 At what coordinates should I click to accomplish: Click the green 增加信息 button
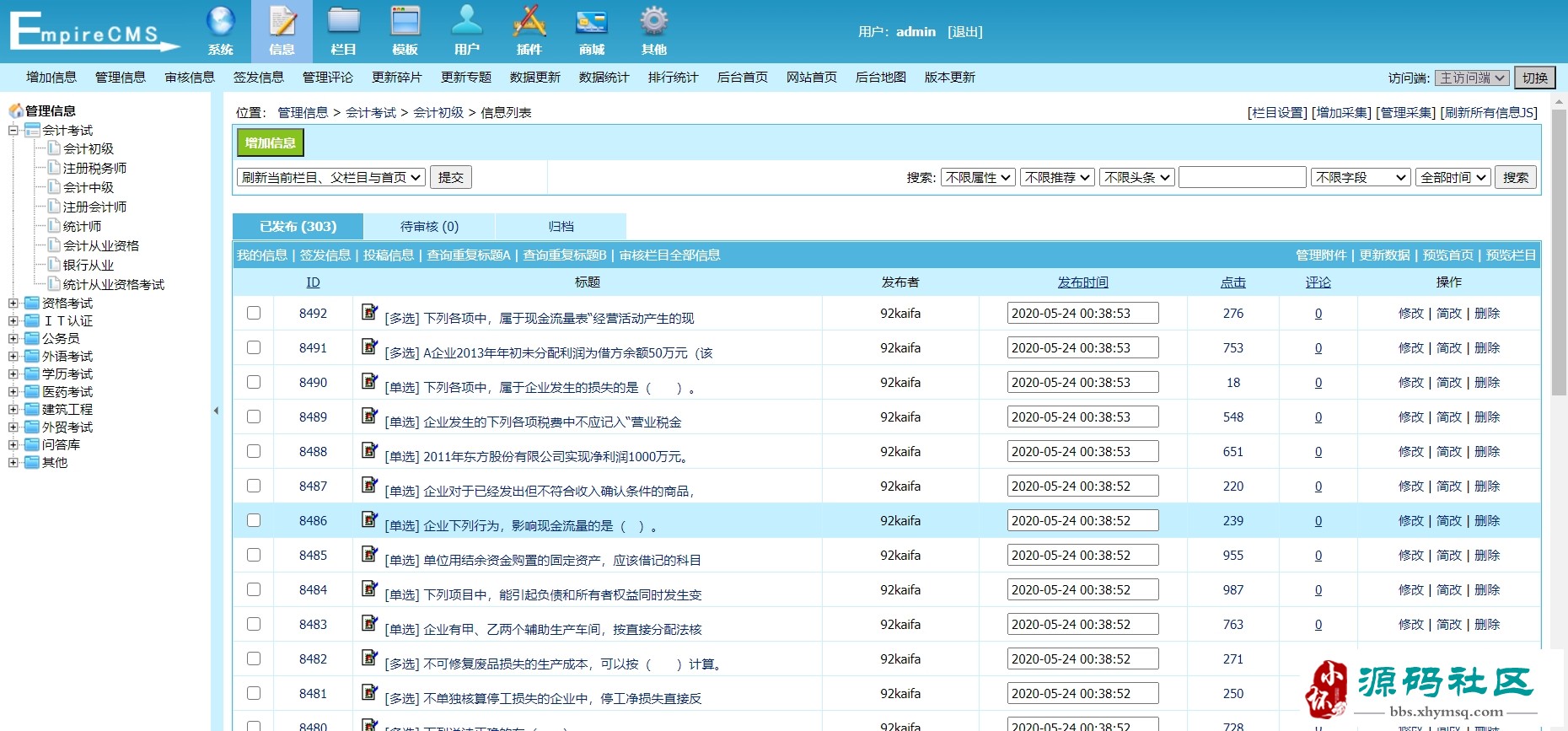click(271, 142)
